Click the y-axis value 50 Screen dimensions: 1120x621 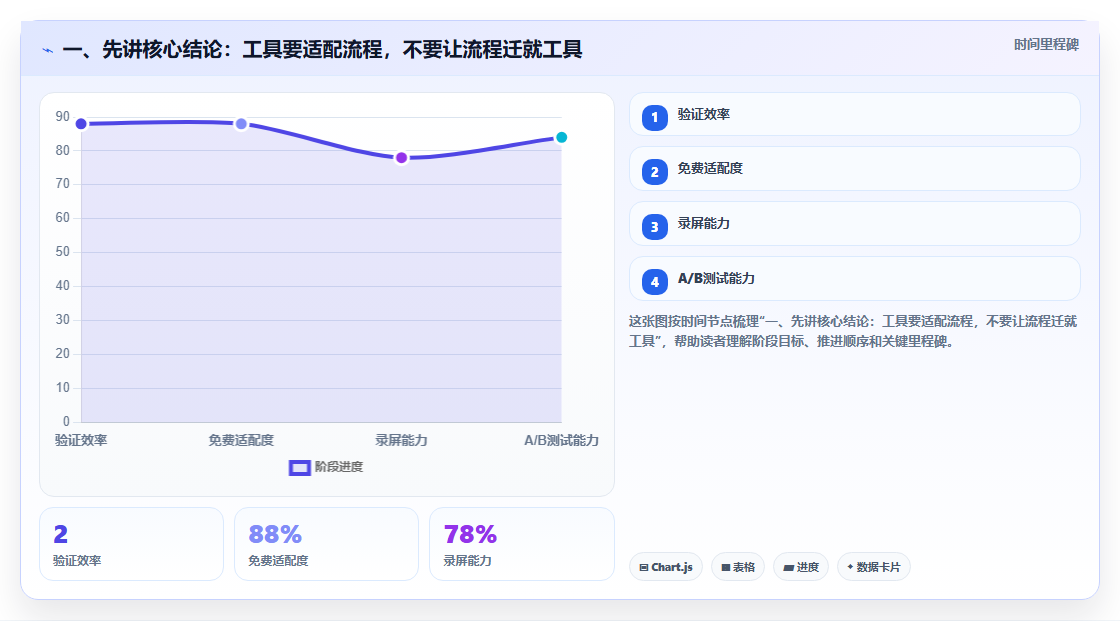[63, 252]
